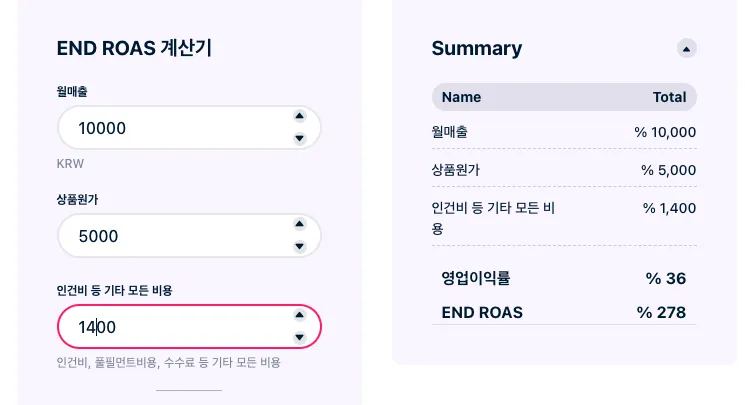This screenshot has width=745, height=405.
Task: Collapse the Summary panel
Action: [x=686, y=48]
